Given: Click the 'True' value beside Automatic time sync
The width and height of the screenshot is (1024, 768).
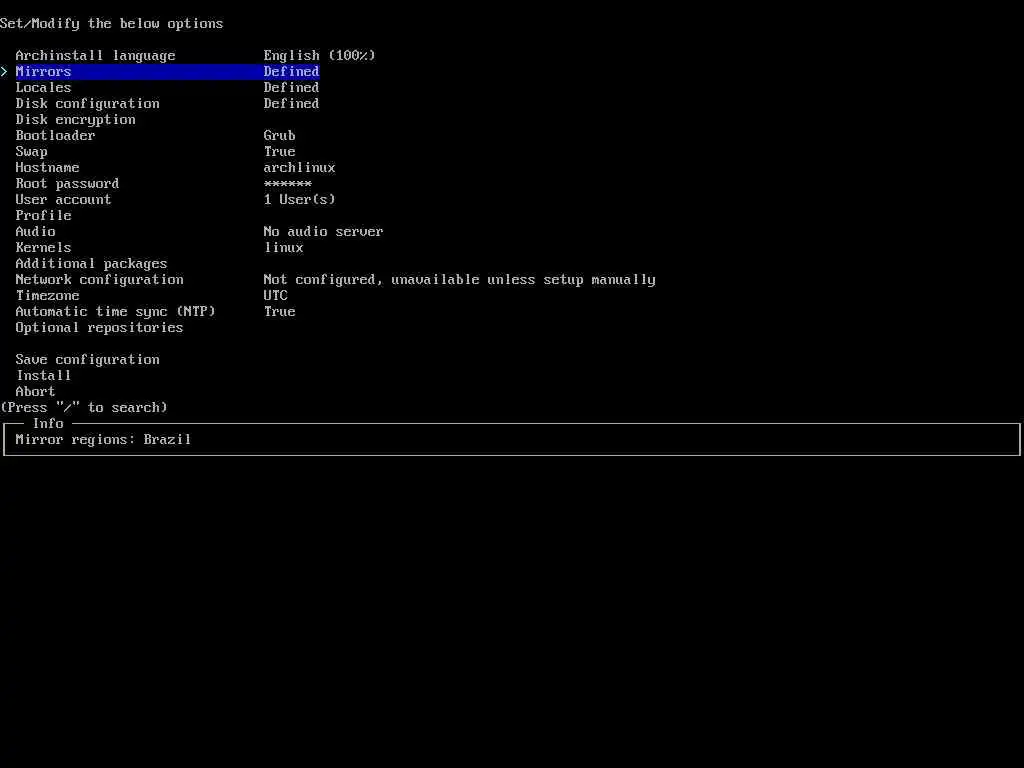Looking at the screenshot, I should coord(280,312).
